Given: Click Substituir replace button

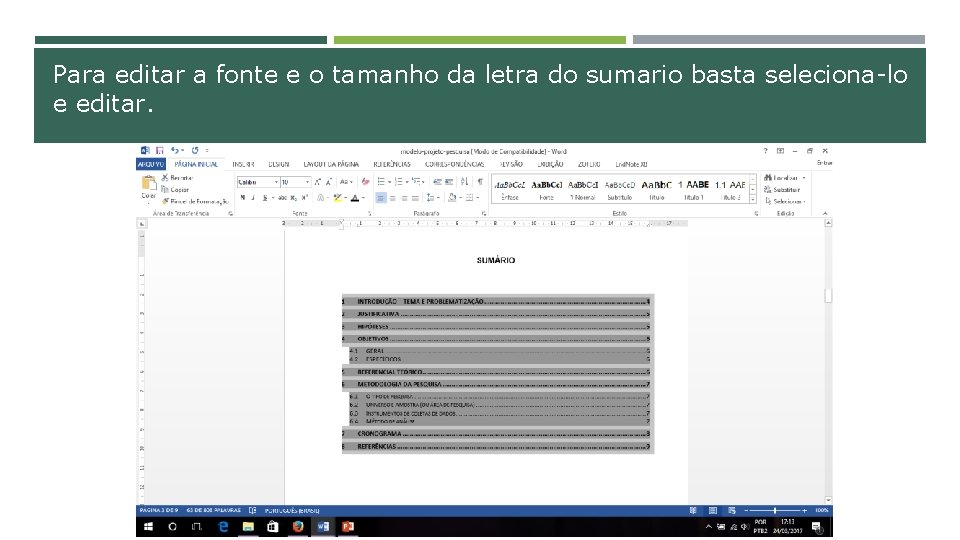Looking at the screenshot, I should click(x=782, y=189).
